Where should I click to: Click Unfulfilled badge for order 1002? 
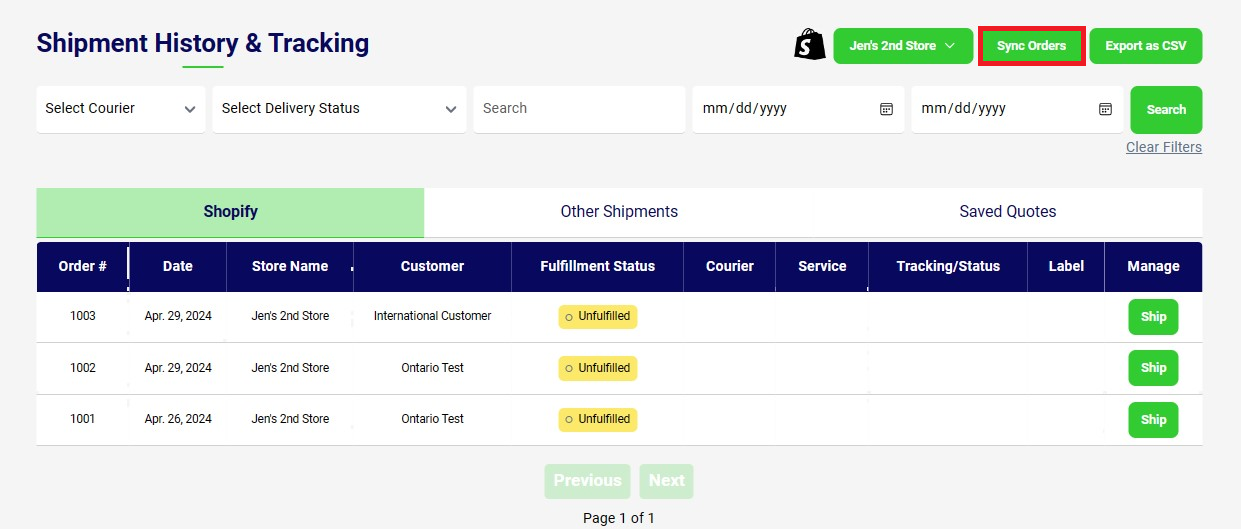[x=598, y=368]
